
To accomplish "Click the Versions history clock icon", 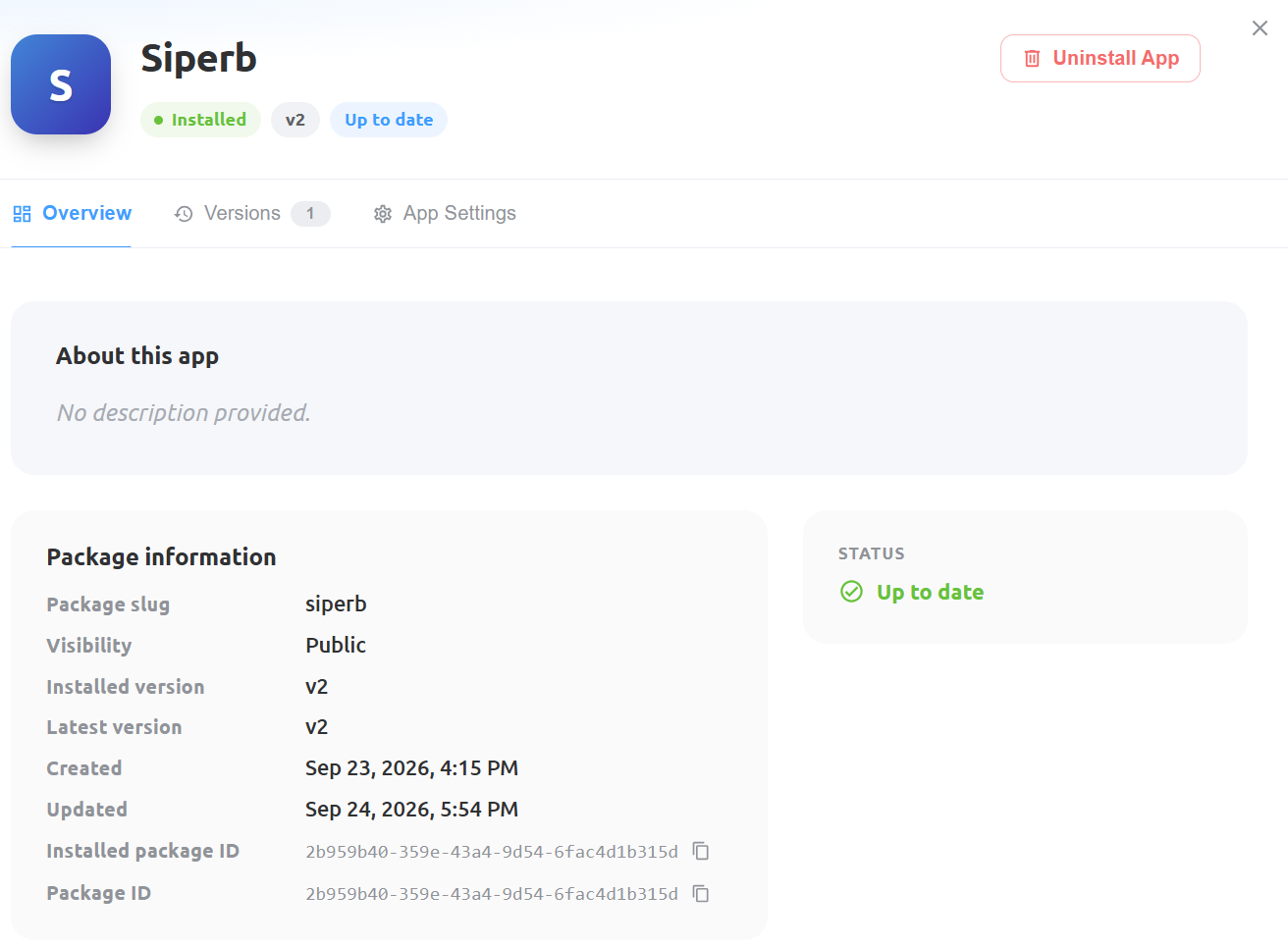I will point(184,214).
